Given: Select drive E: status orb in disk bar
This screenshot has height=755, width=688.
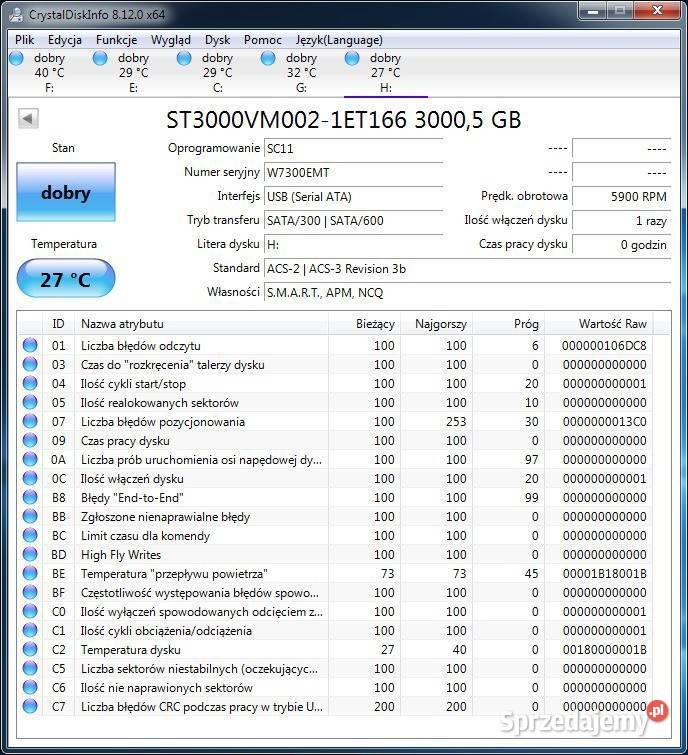Looking at the screenshot, I should tap(100, 59).
